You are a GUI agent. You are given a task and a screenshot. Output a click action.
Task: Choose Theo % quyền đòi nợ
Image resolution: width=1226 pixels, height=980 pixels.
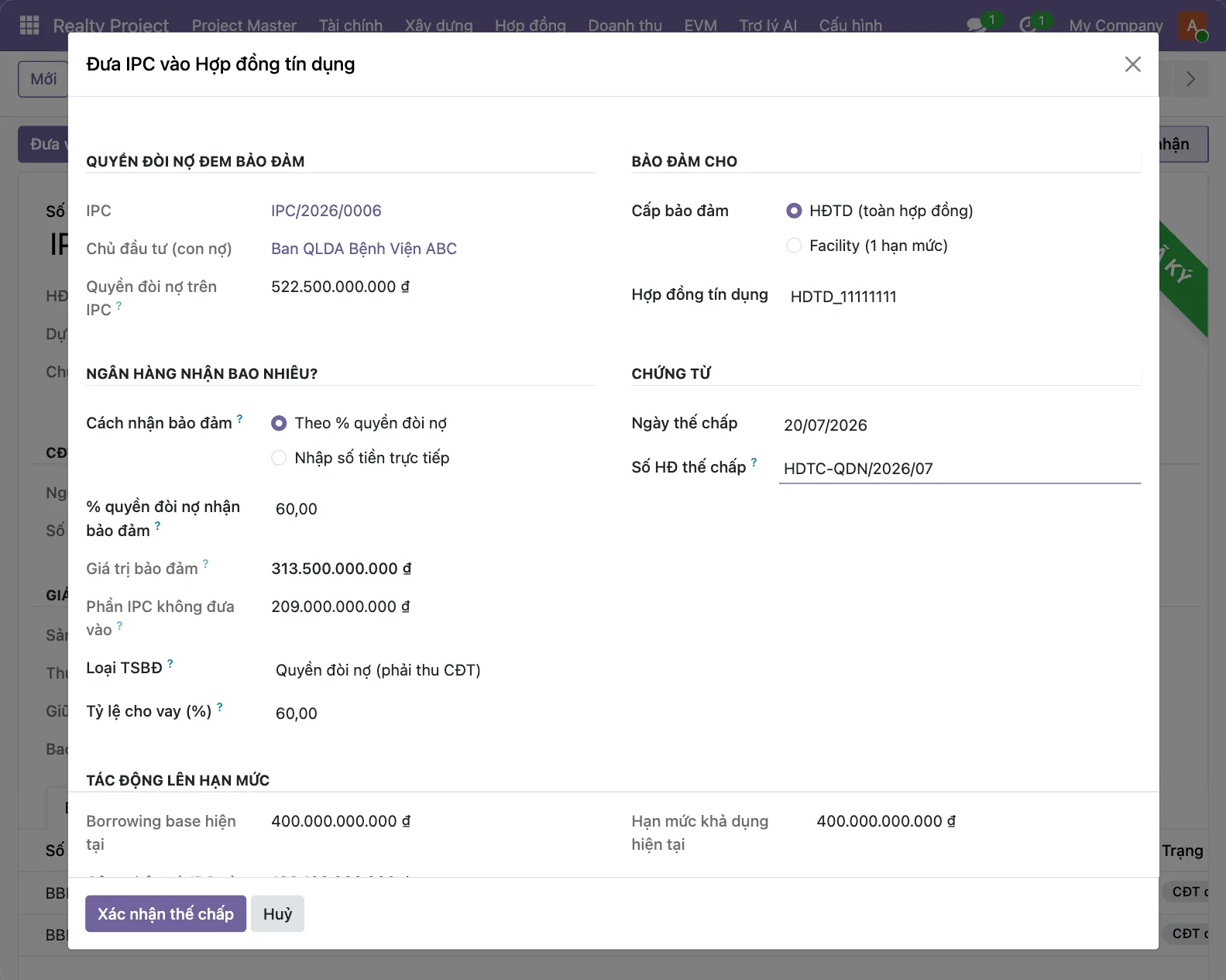[279, 423]
